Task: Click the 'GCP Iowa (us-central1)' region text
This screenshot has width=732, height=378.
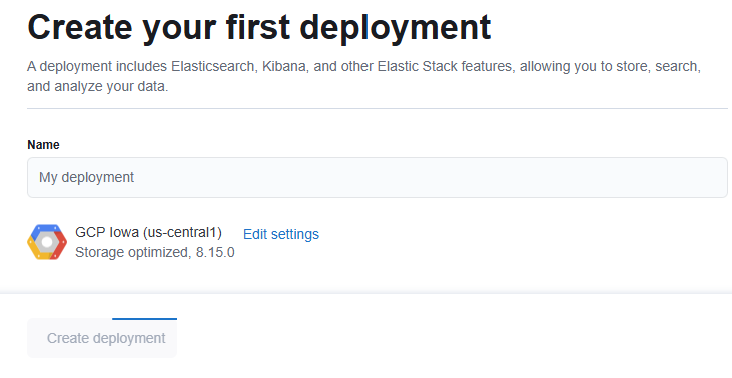Action: point(148,232)
